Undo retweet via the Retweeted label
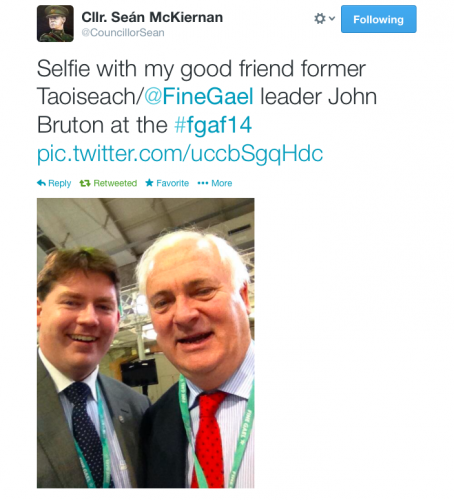The image size is (454, 500). click(x=115, y=183)
